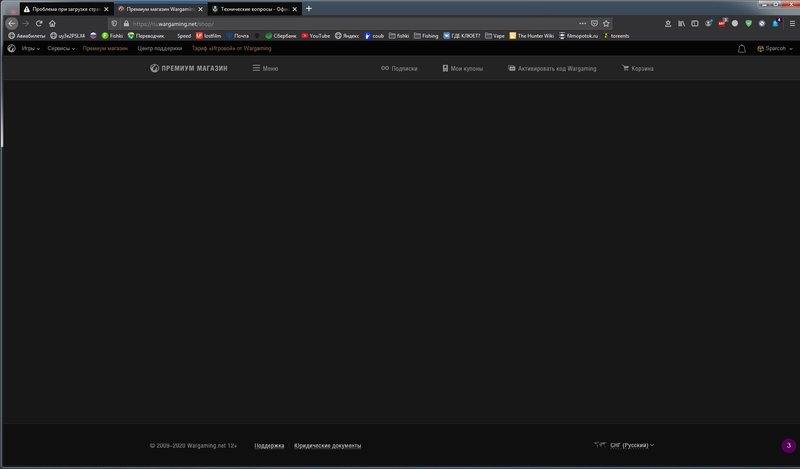Open Яндекс bookmark
Viewport: 800px width, 469px height.
click(x=347, y=36)
